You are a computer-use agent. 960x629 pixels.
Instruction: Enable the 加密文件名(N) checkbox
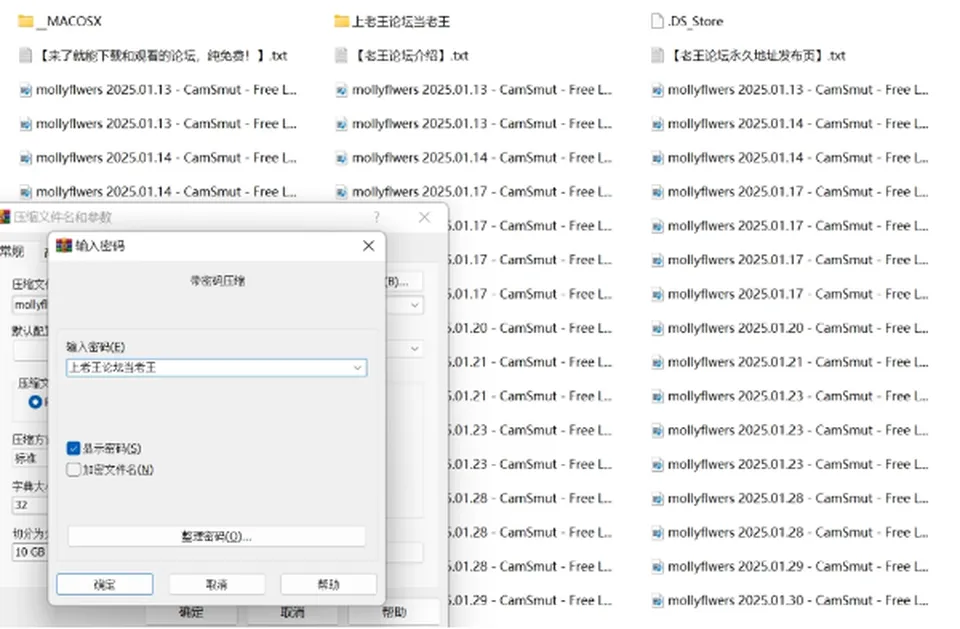click(73, 470)
